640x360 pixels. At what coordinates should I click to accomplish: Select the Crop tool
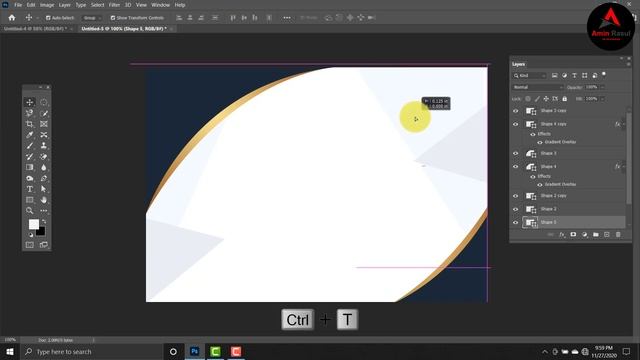(29, 124)
